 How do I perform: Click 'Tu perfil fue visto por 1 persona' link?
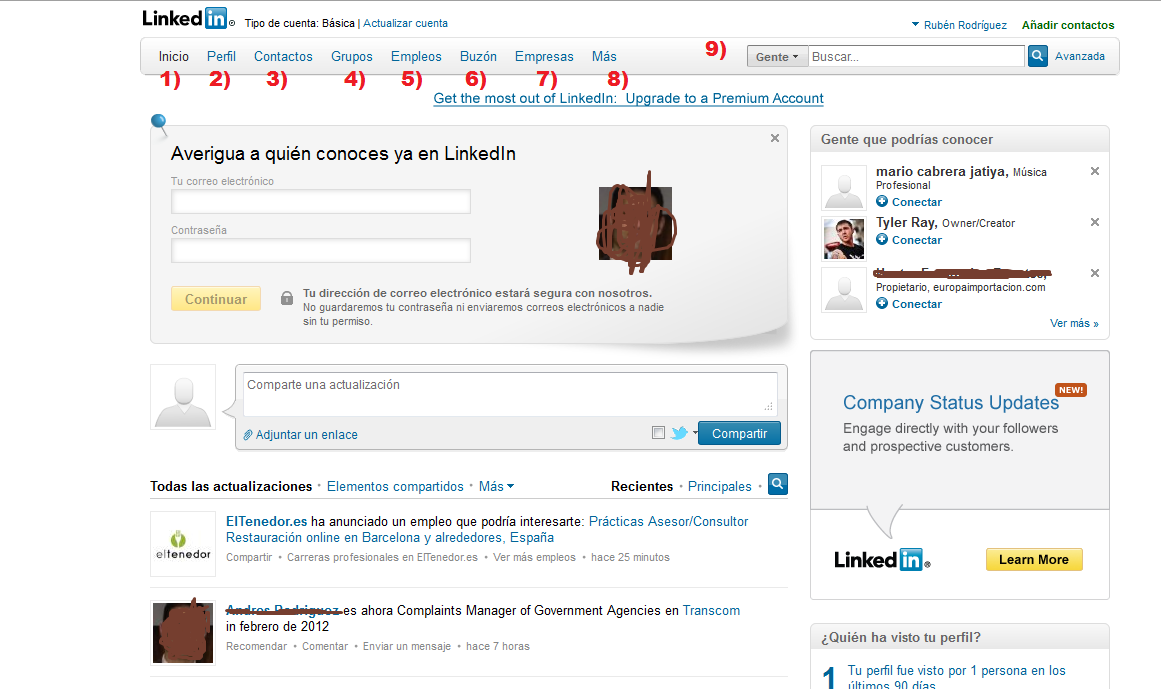point(957,678)
